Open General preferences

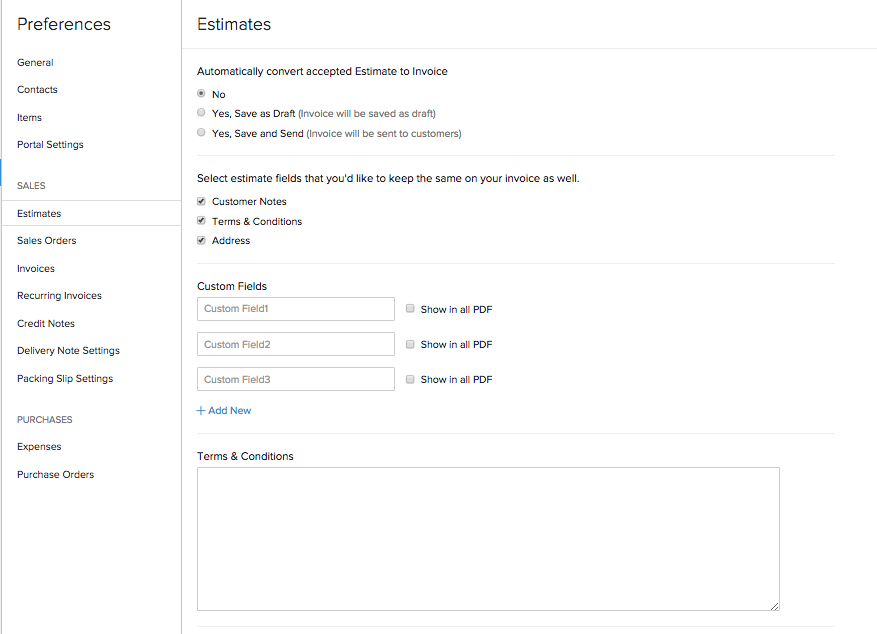[x=35, y=62]
